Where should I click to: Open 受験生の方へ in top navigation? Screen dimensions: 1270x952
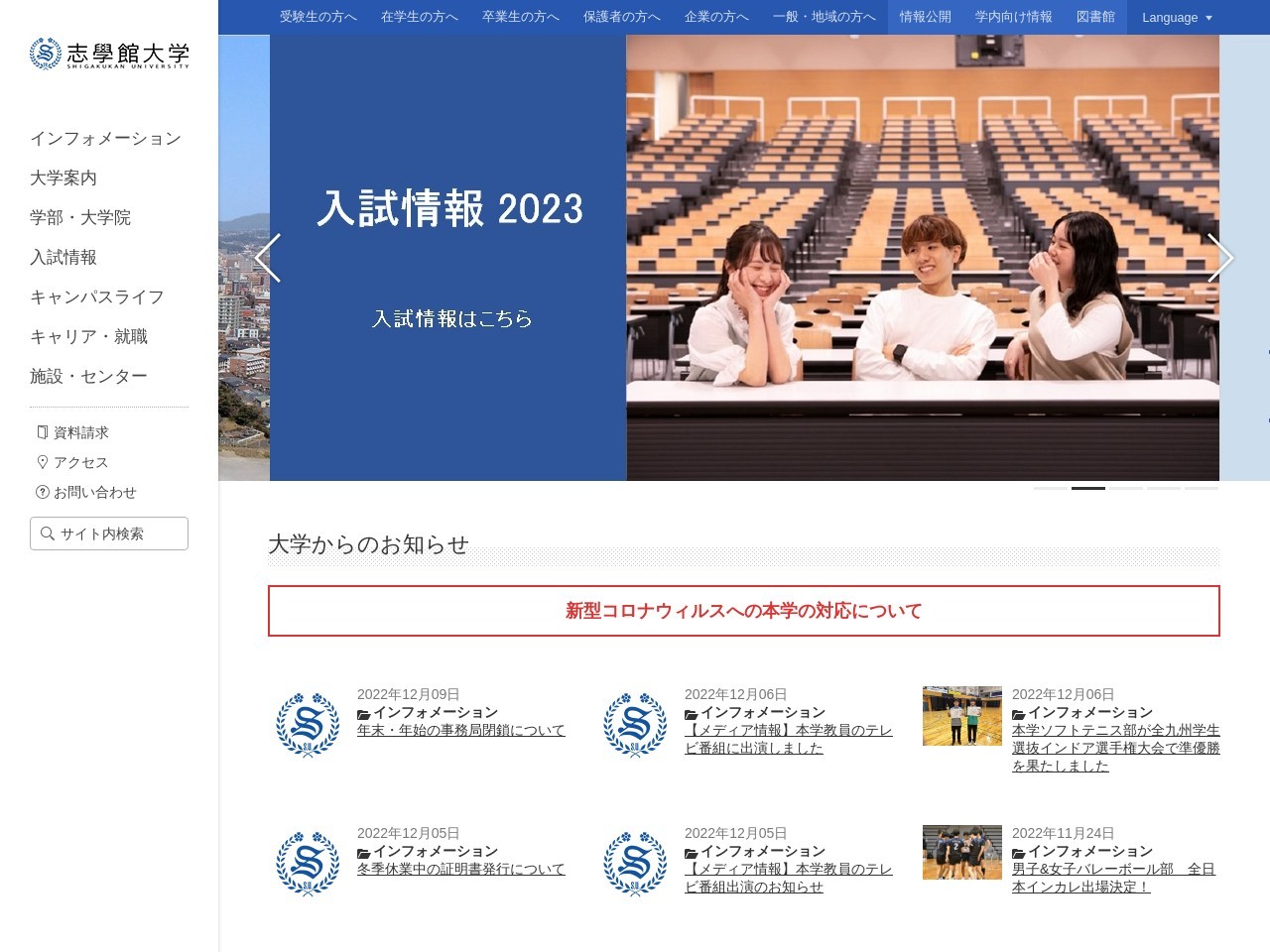[318, 17]
